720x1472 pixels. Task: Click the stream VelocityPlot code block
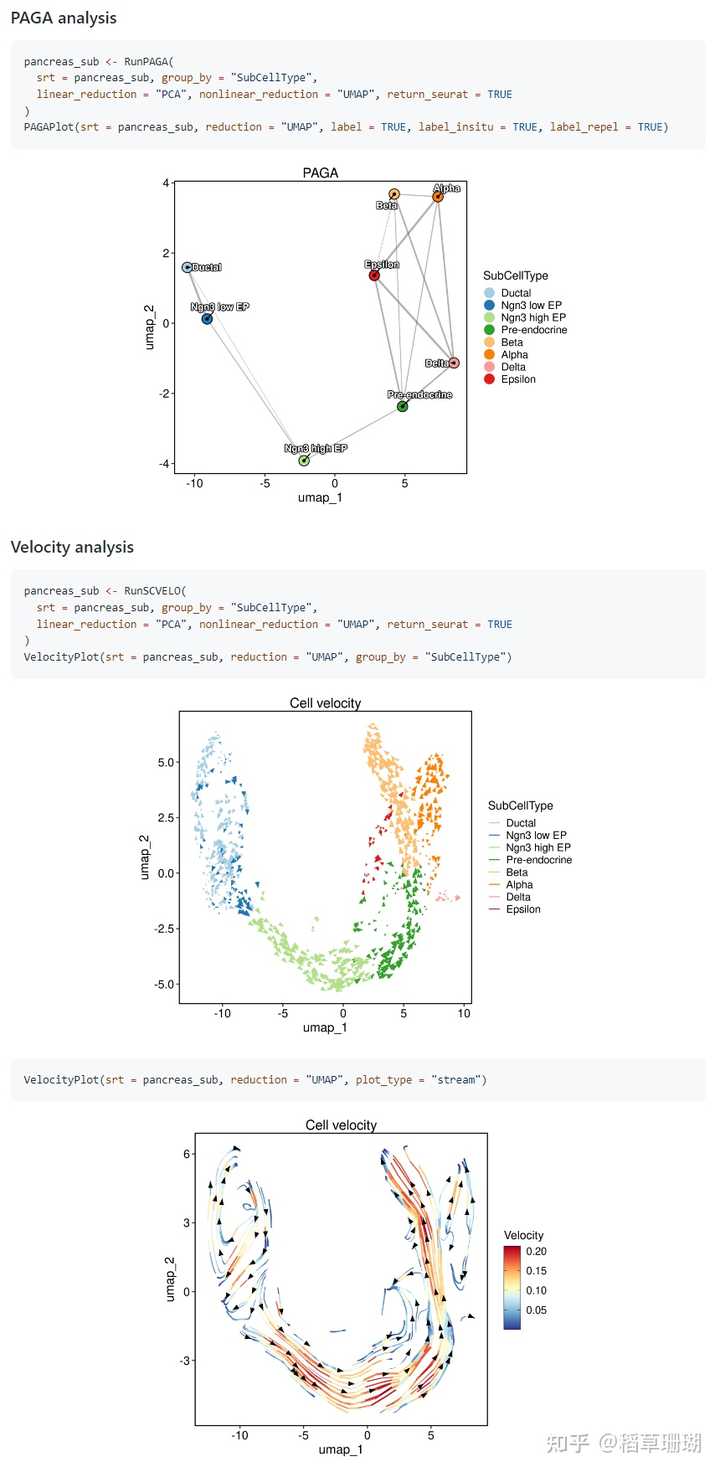coord(358,1080)
